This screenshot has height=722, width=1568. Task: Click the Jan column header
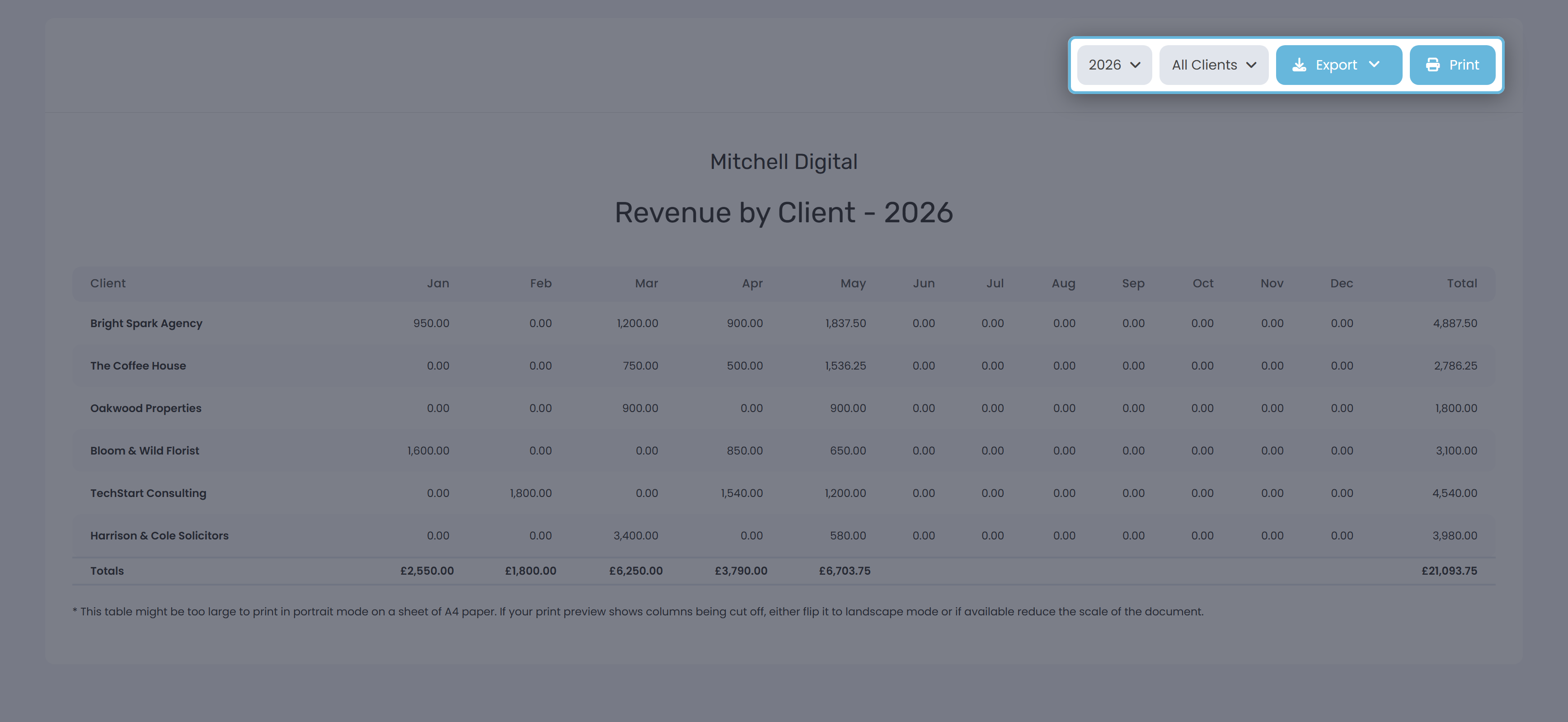click(x=438, y=283)
